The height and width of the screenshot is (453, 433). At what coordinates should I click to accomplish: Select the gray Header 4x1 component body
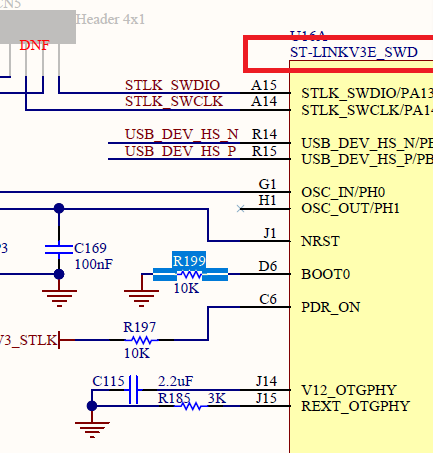(38, 27)
